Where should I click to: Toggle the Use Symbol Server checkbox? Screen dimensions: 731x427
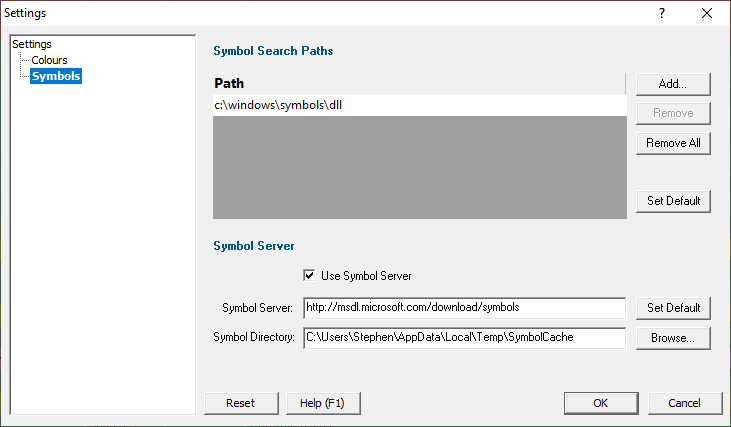[309, 275]
